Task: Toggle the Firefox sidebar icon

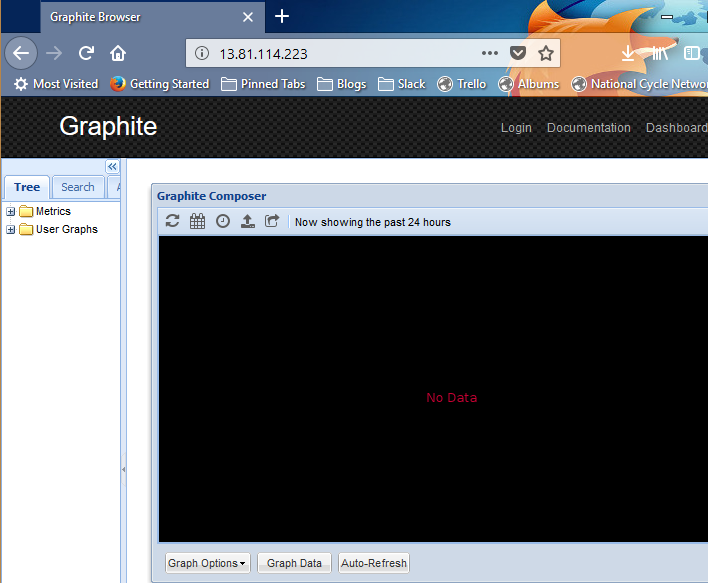Action: coord(691,53)
